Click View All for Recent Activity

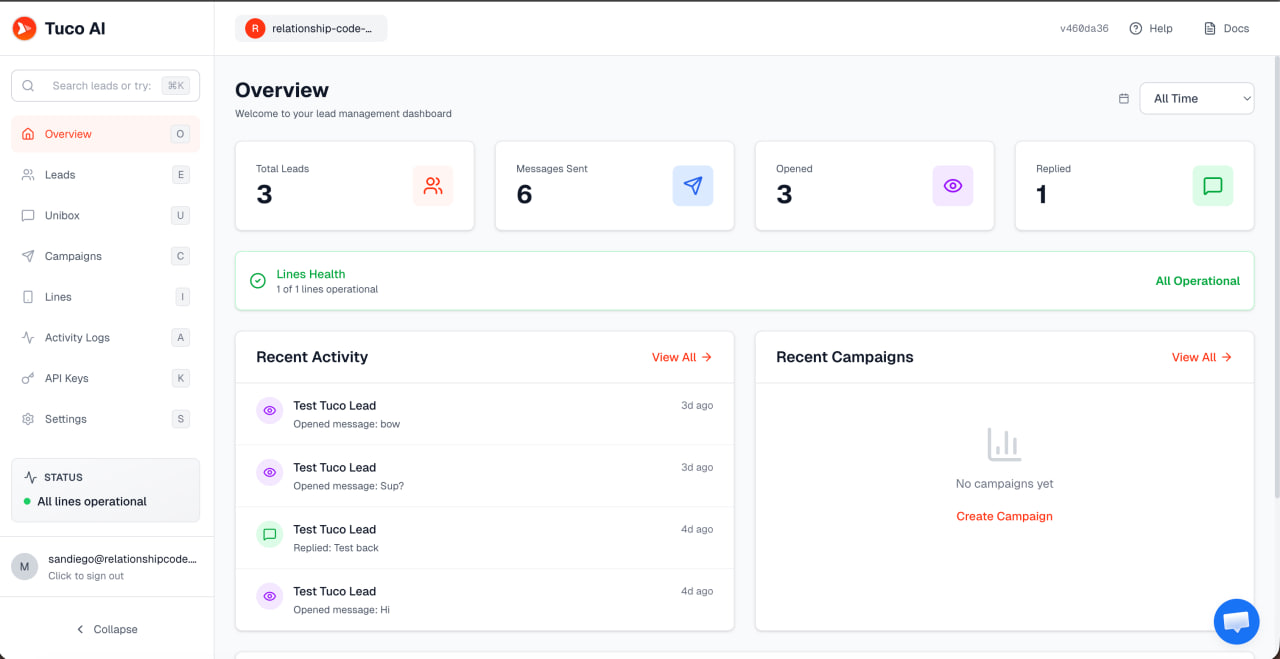[x=682, y=357]
